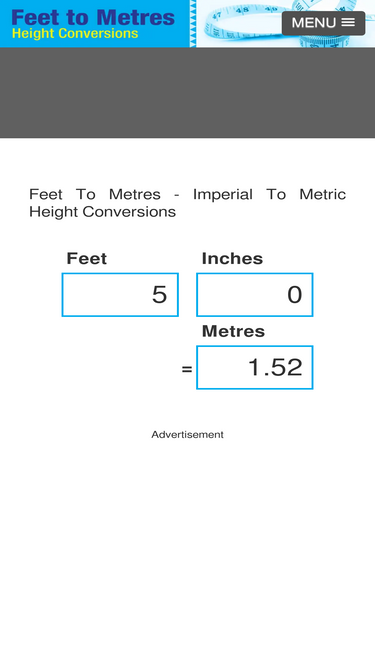Click the Feet label above the box
This screenshot has height=667, width=375.
tap(87, 259)
